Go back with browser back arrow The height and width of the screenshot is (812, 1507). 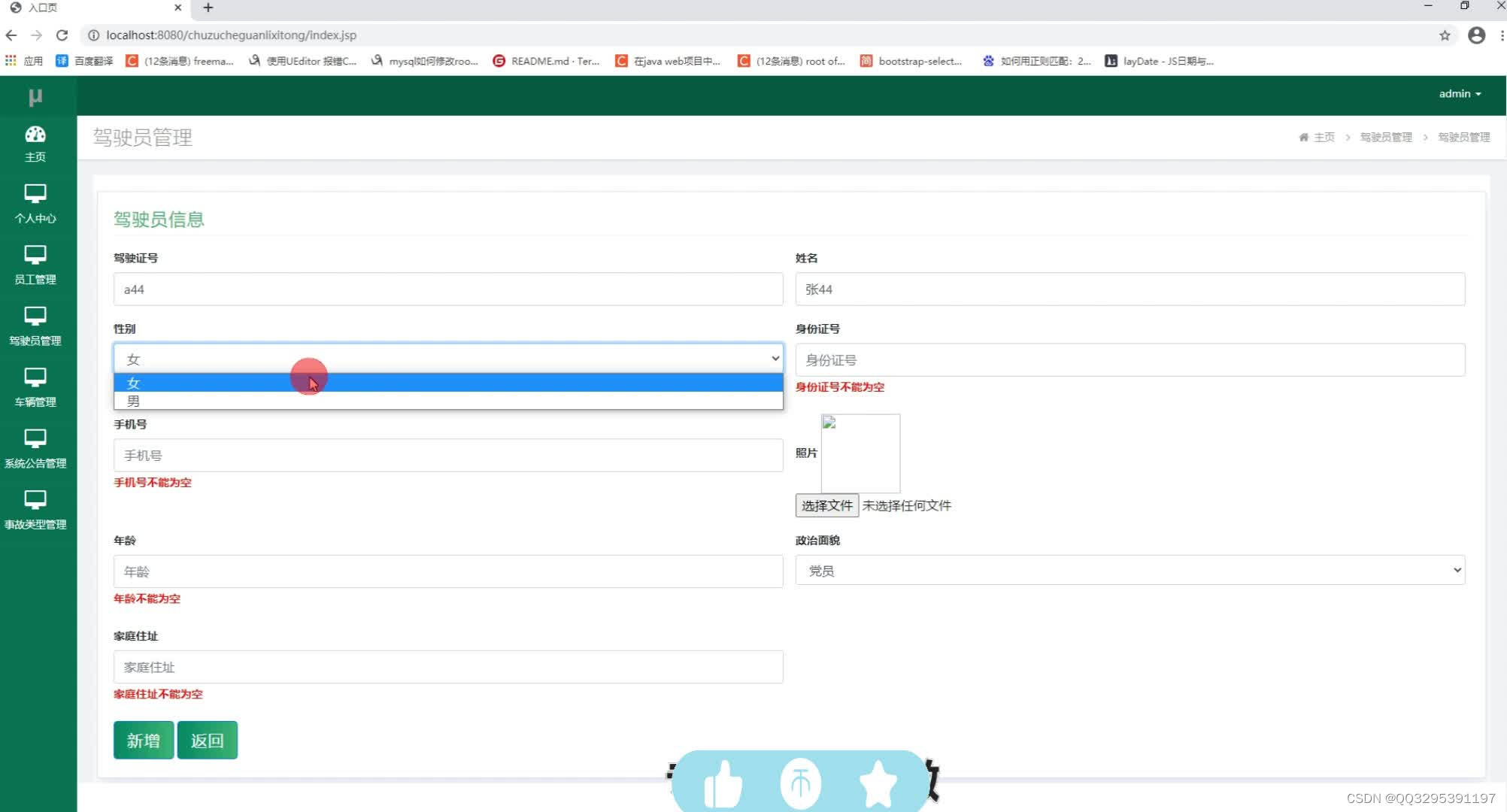(x=11, y=35)
